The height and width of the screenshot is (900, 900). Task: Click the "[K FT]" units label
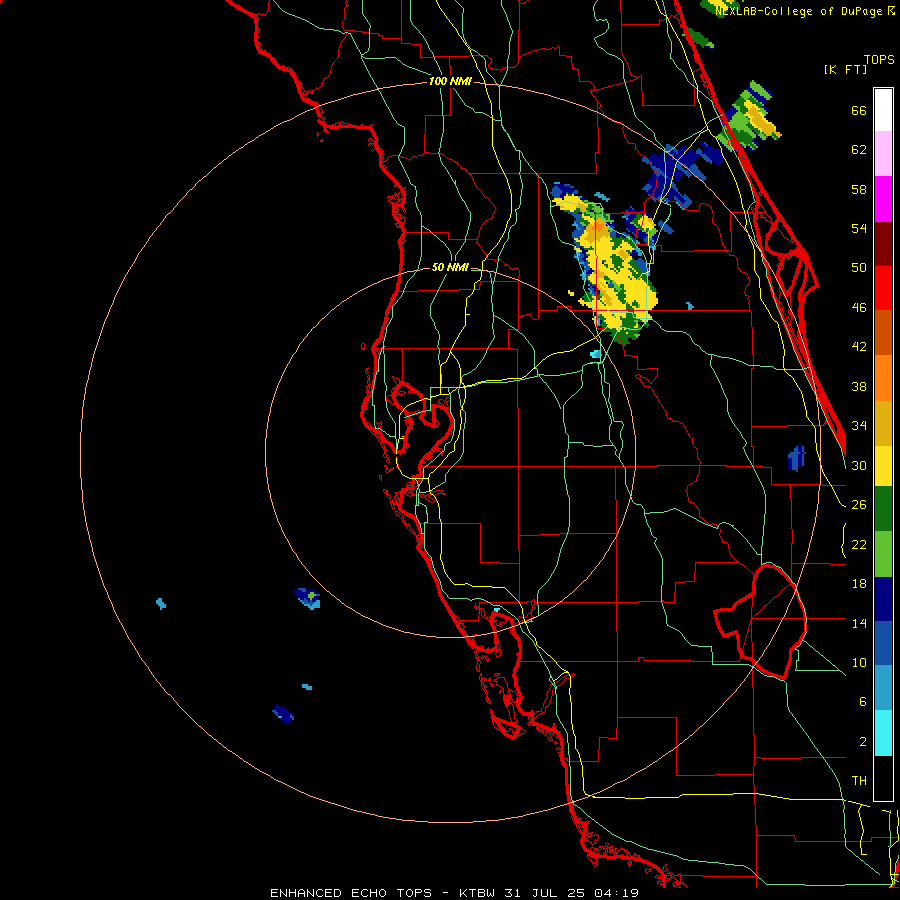click(845, 69)
